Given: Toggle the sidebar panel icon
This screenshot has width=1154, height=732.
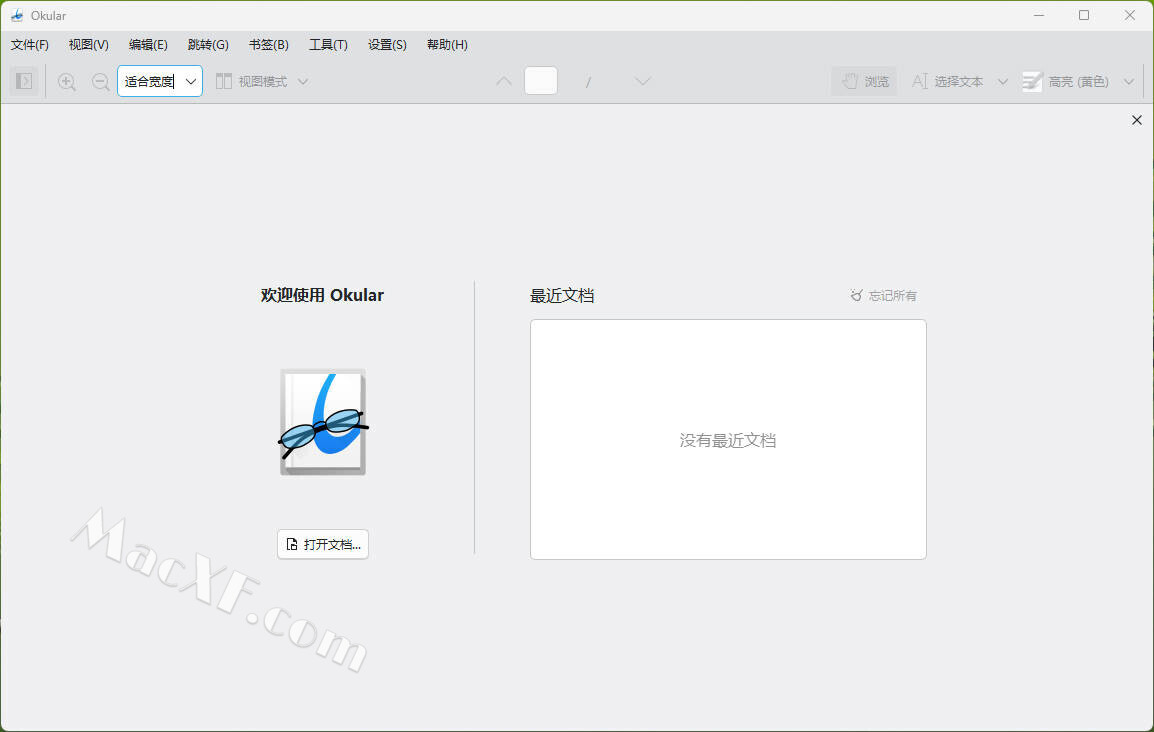Looking at the screenshot, I should click(x=24, y=81).
